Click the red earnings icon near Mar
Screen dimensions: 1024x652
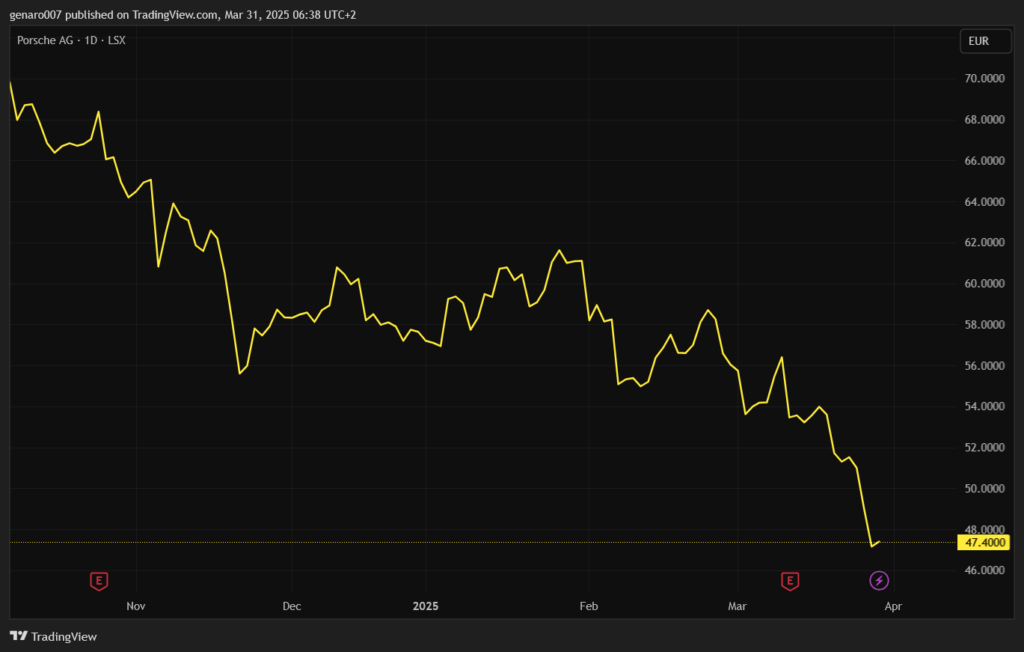click(x=790, y=580)
